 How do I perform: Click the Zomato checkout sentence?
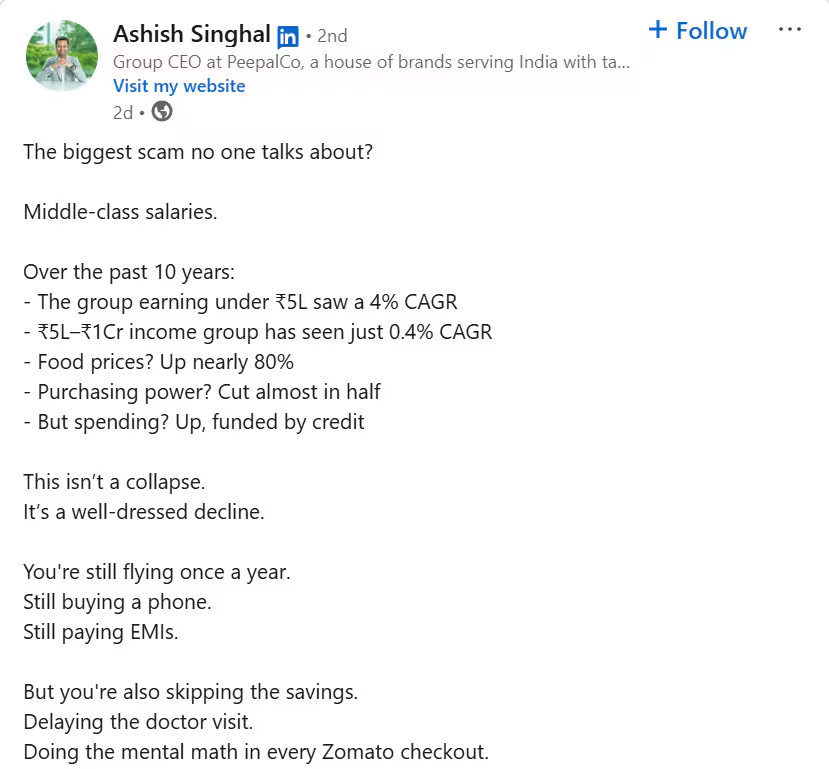click(256, 752)
